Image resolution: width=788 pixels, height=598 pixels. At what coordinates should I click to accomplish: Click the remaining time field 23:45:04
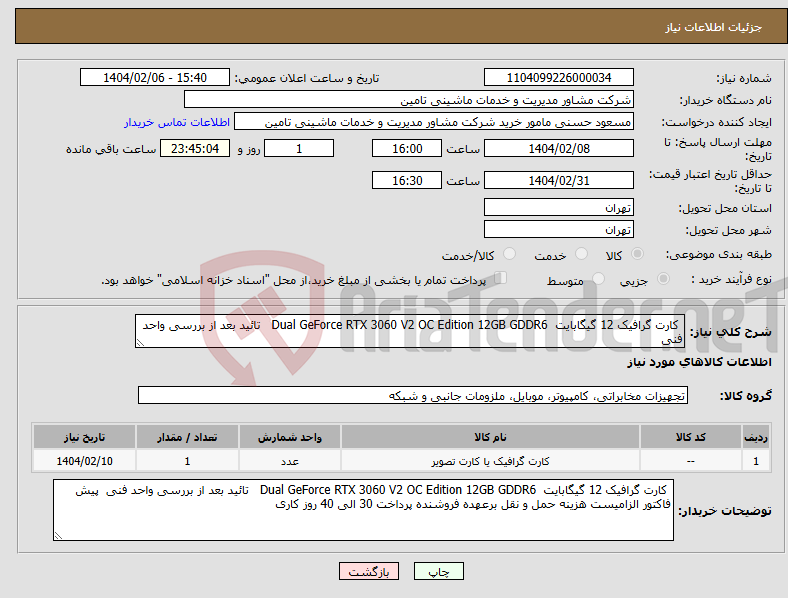click(x=195, y=148)
